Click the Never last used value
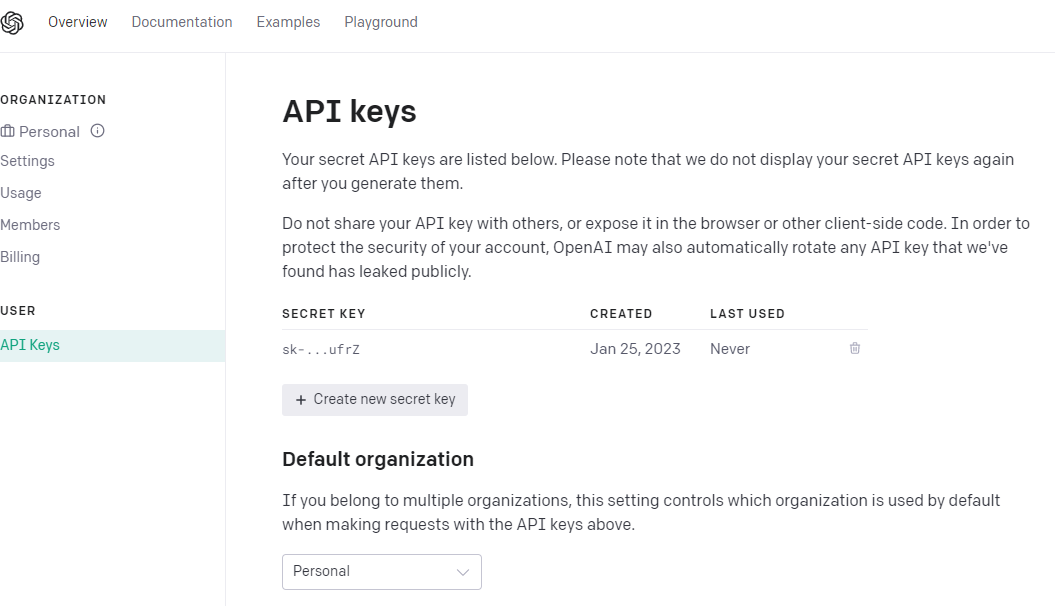Screen dimensions: 1055x606 [x=730, y=348]
